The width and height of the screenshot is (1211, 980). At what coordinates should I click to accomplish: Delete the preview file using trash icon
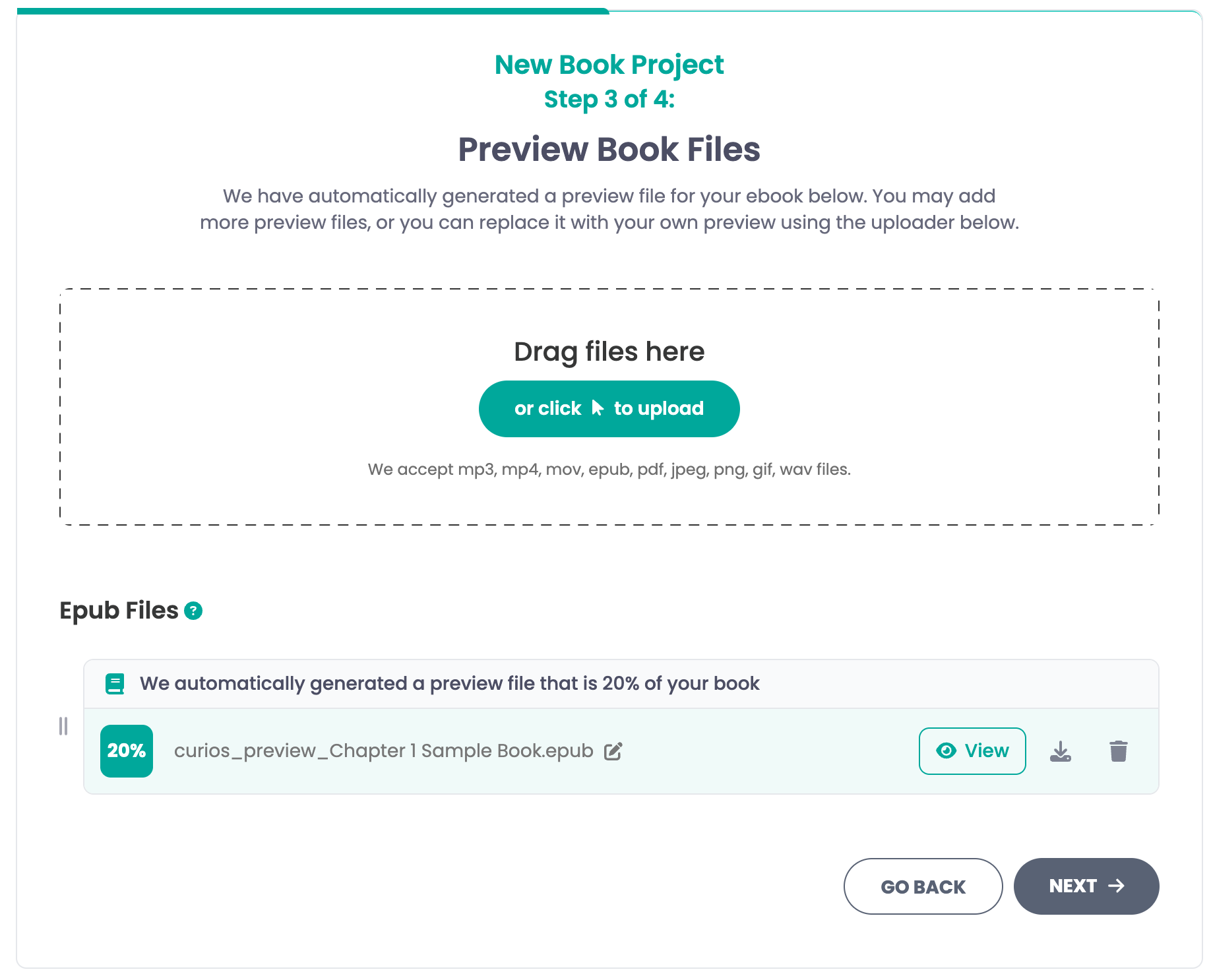(1117, 750)
